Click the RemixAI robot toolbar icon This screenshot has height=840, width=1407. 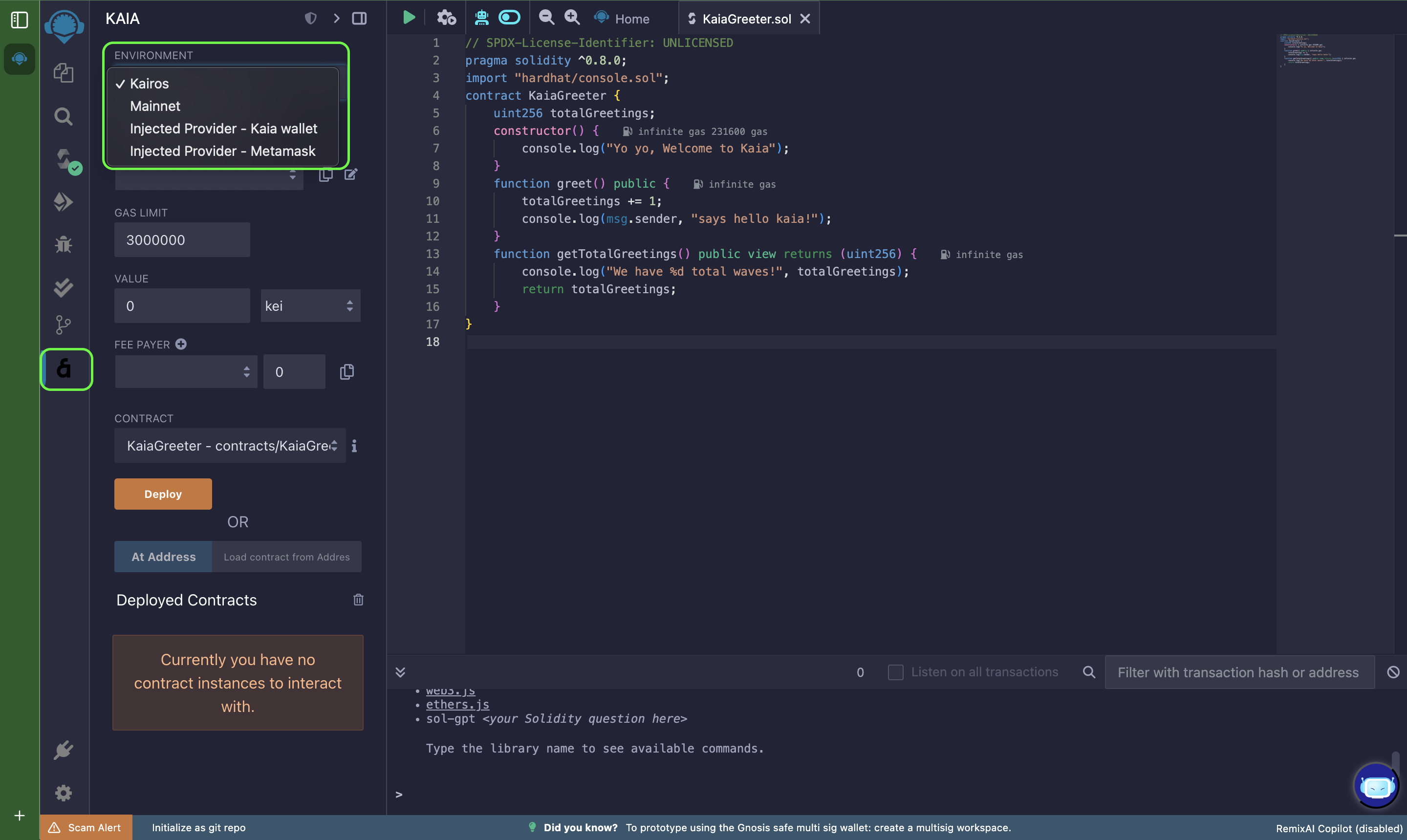(482, 18)
